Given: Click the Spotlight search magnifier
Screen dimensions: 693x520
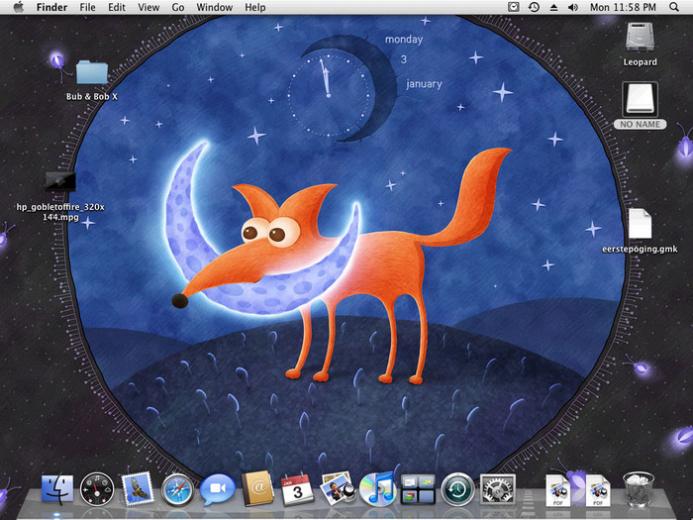Looking at the screenshot, I should pos(674,7).
